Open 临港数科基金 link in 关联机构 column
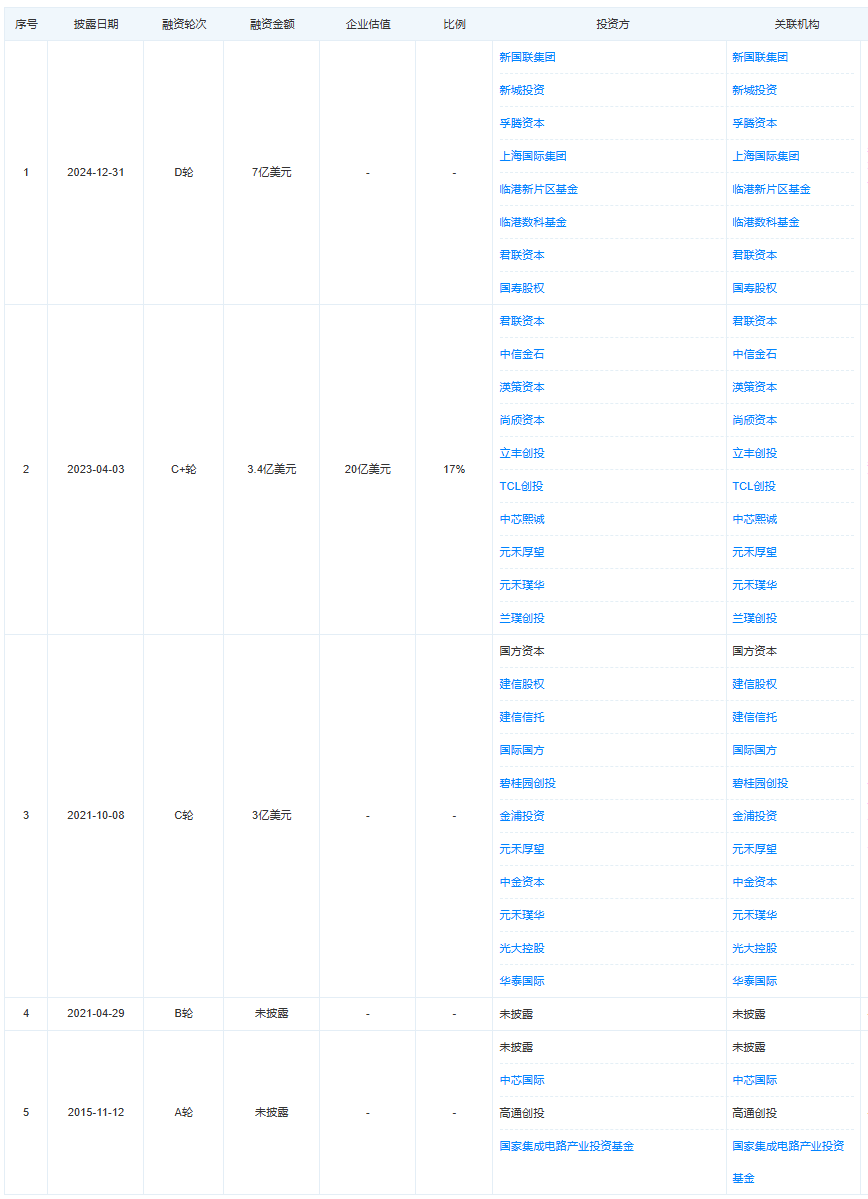The width and height of the screenshot is (868, 1199). click(766, 223)
